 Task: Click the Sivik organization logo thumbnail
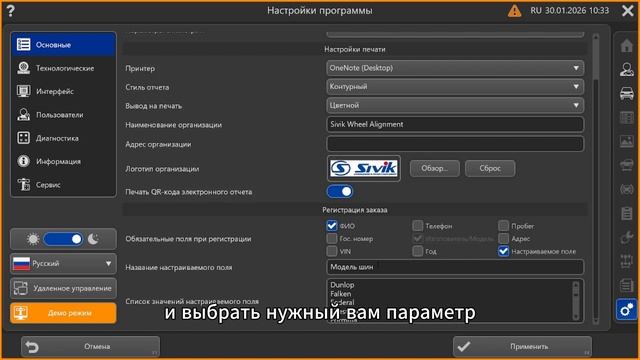[364, 168]
